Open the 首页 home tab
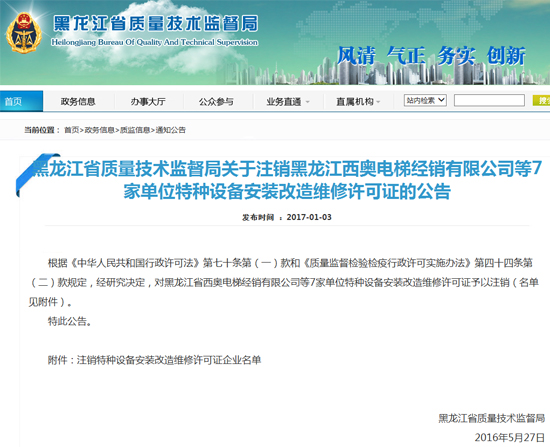This screenshot has height=447, width=550. coord(21,101)
